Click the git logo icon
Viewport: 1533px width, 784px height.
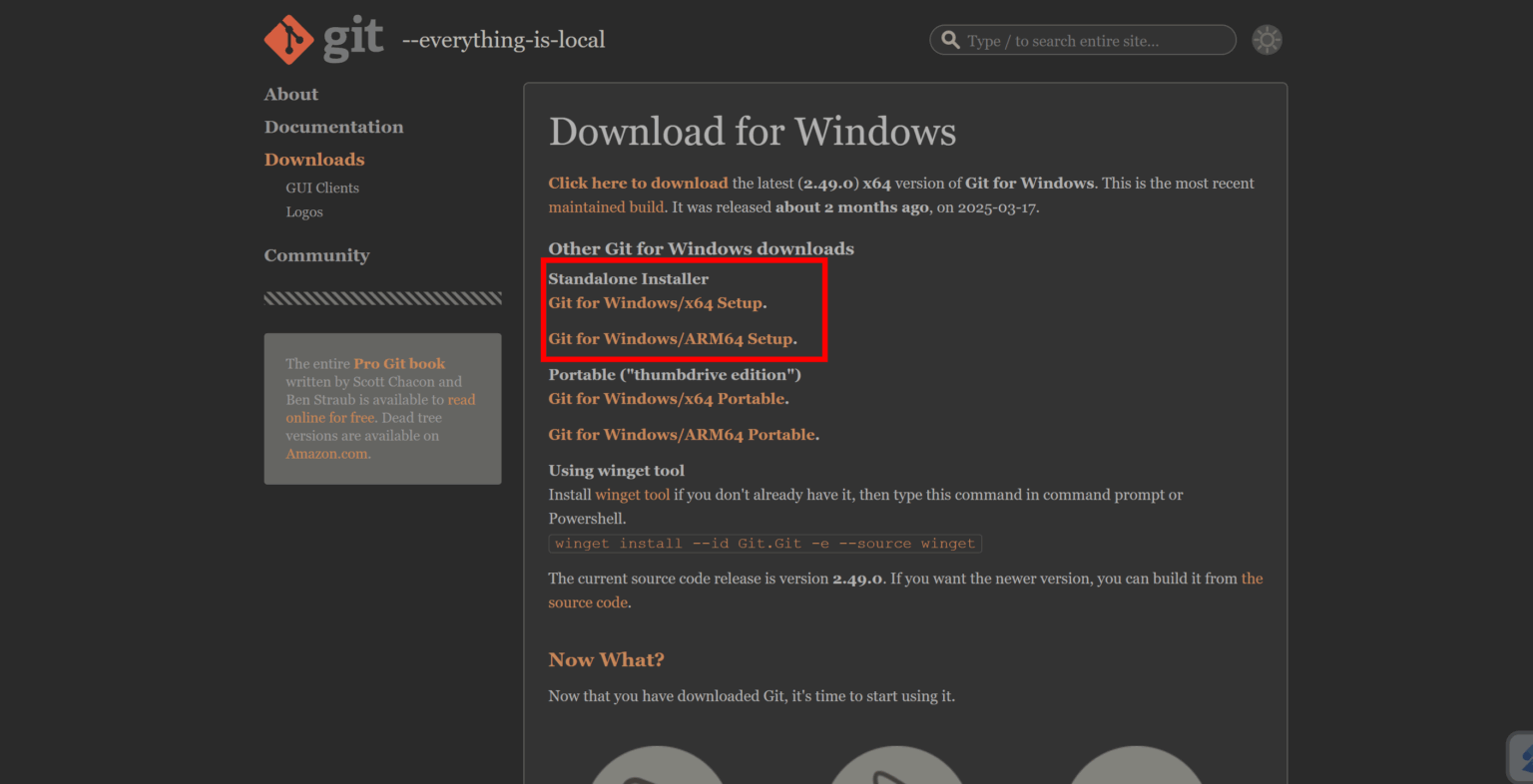click(288, 40)
